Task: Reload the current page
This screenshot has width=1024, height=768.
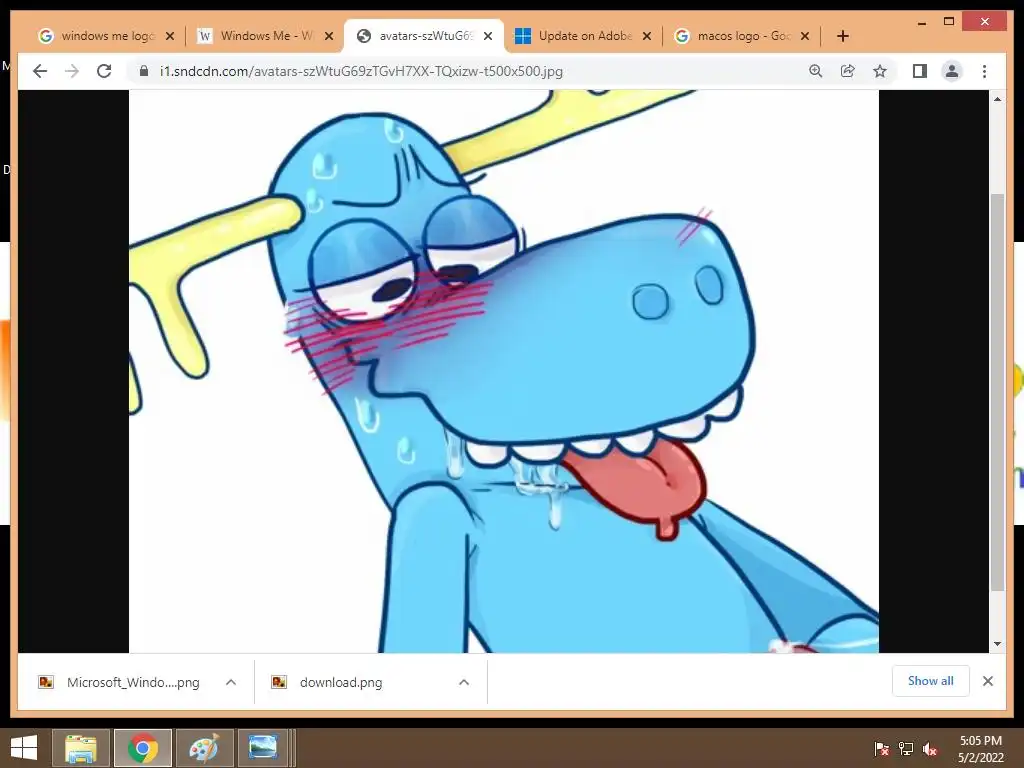Action: pyautogui.click(x=104, y=71)
